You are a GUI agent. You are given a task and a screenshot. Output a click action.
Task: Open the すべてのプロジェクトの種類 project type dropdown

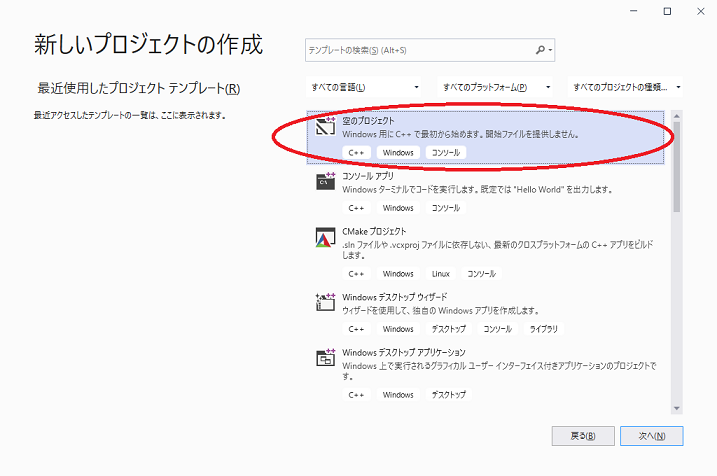point(625,87)
